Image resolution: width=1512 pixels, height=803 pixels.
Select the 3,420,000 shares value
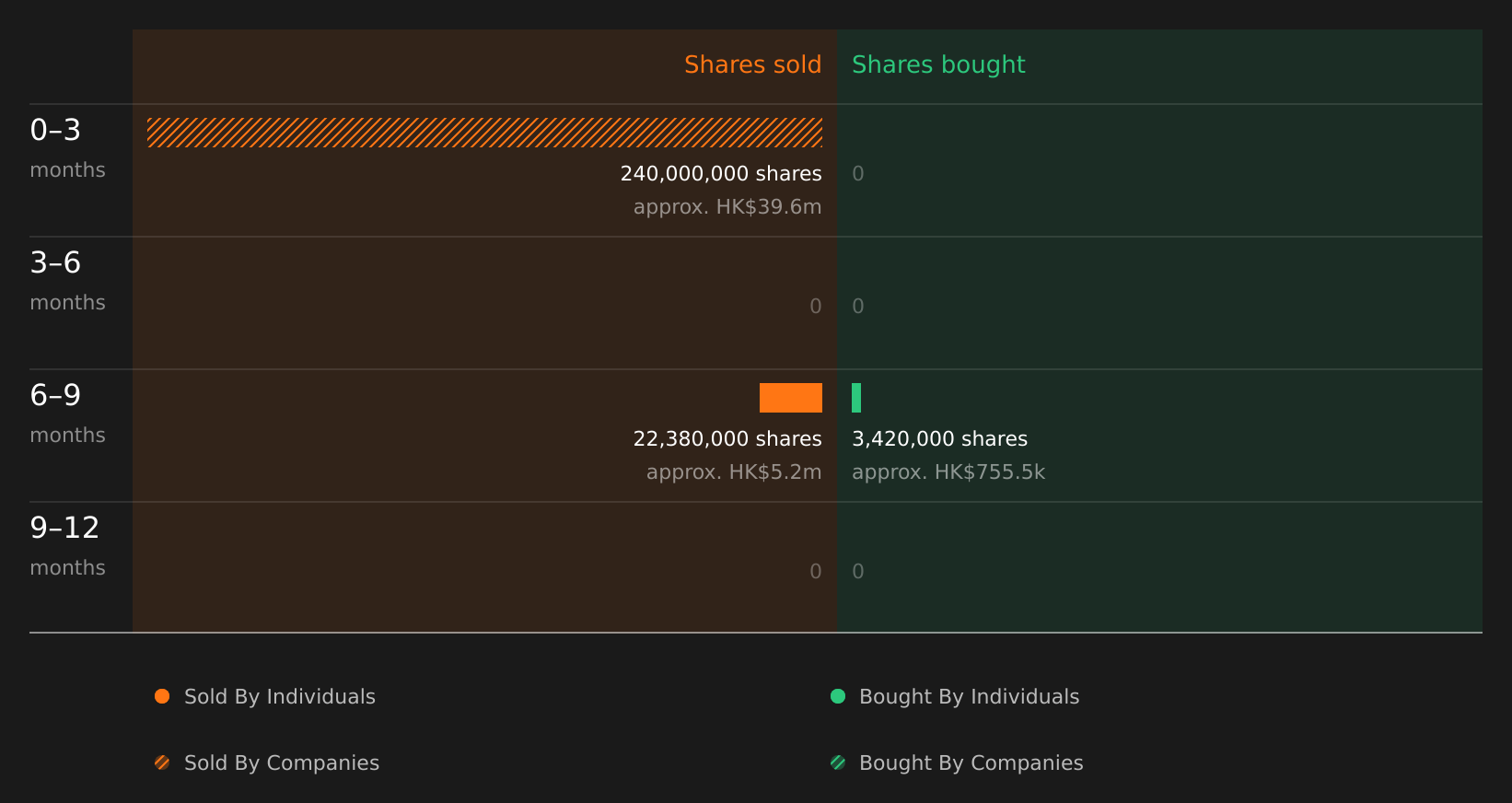point(940,439)
